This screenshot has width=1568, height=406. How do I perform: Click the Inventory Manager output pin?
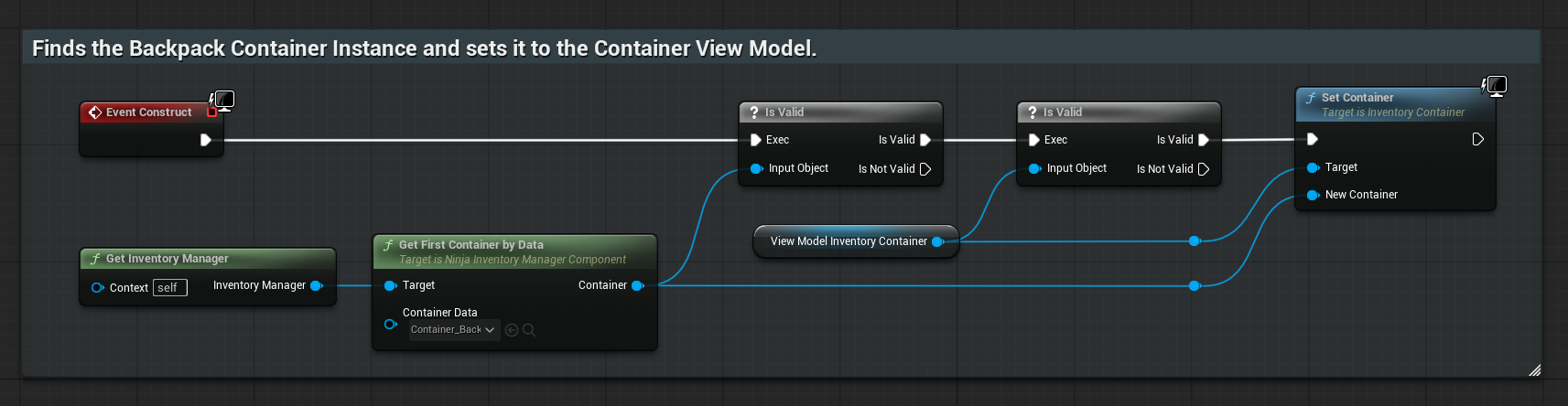(x=317, y=285)
